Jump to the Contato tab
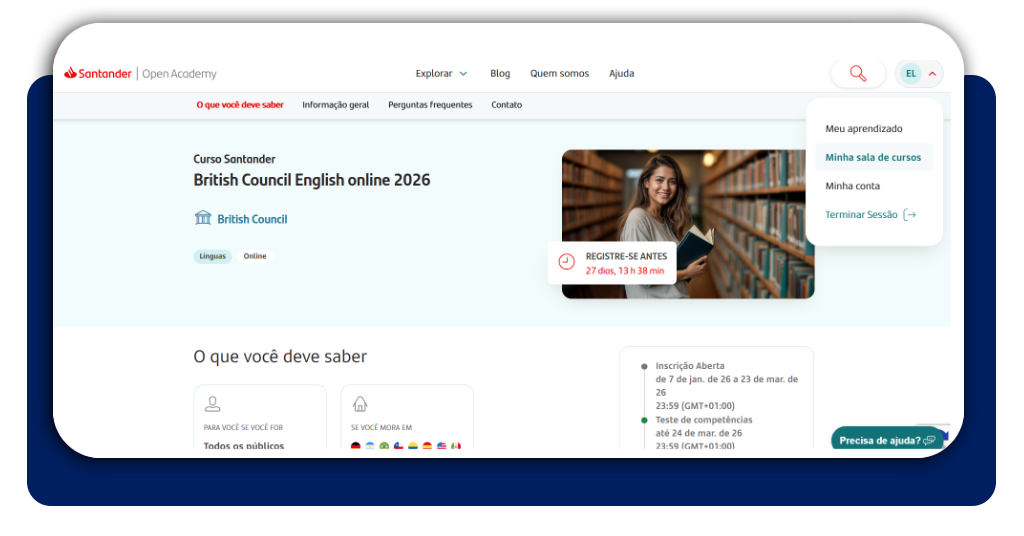Screen dimensions: 1024x536 click(x=507, y=104)
